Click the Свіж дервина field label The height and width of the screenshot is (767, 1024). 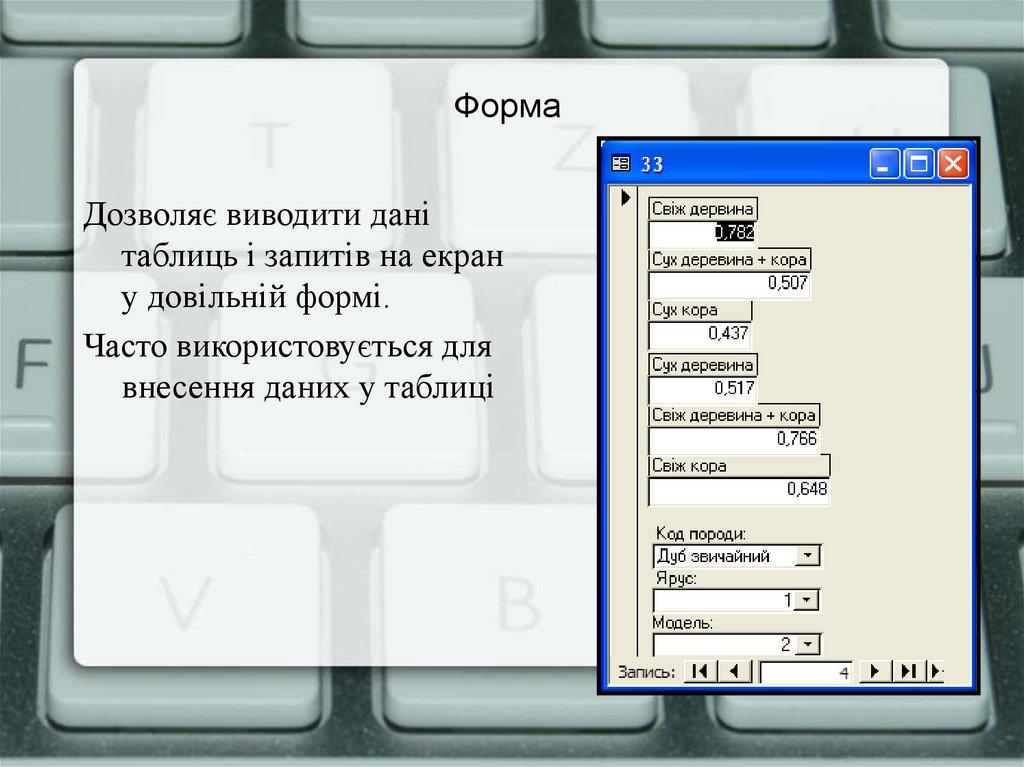[700, 207]
